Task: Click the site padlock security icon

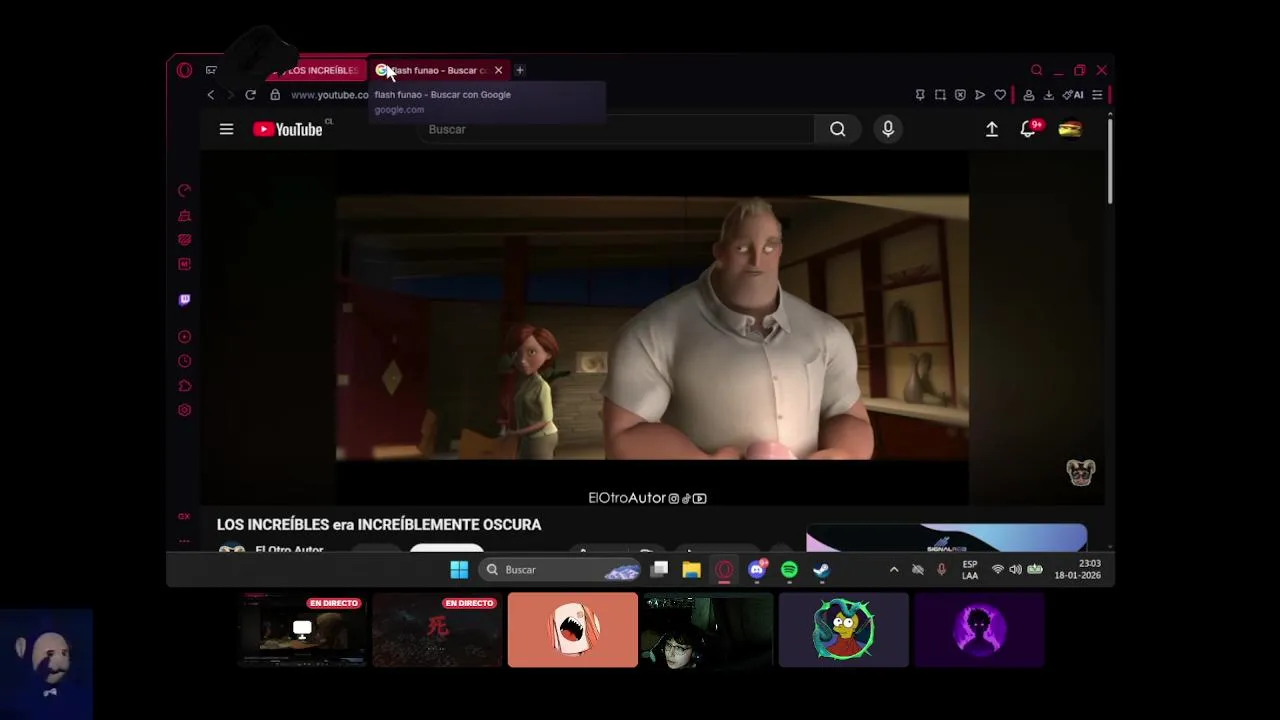Action: tap(275, 95)
